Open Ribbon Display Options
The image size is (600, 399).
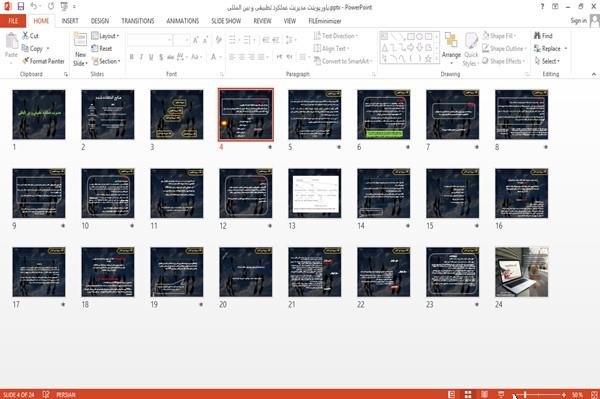tap(555, 7)
